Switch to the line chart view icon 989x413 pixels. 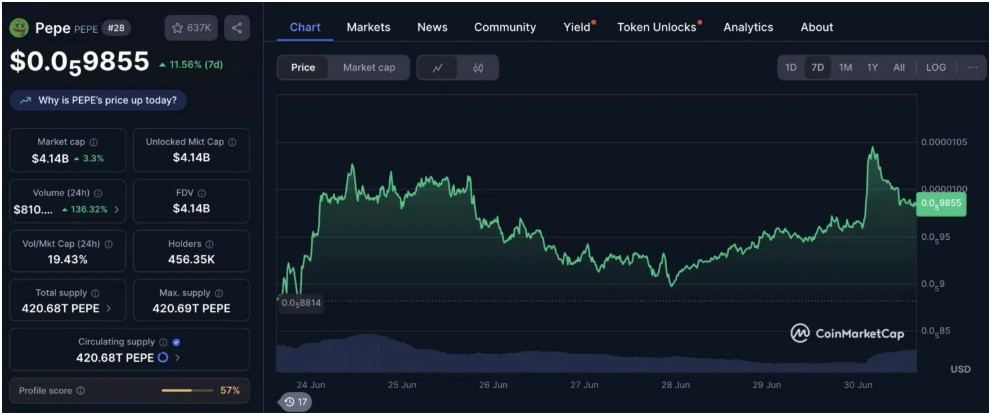point(438,67)
